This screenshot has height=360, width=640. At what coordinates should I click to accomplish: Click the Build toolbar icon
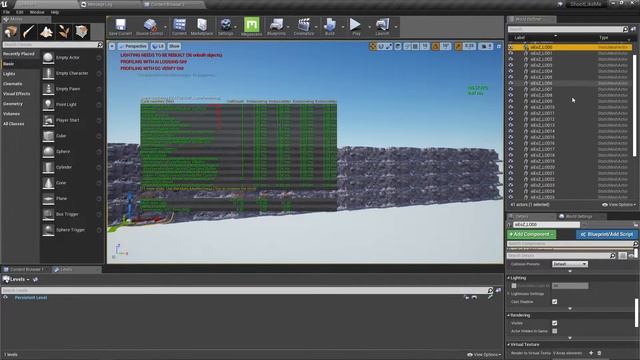[x=330, y=24]
